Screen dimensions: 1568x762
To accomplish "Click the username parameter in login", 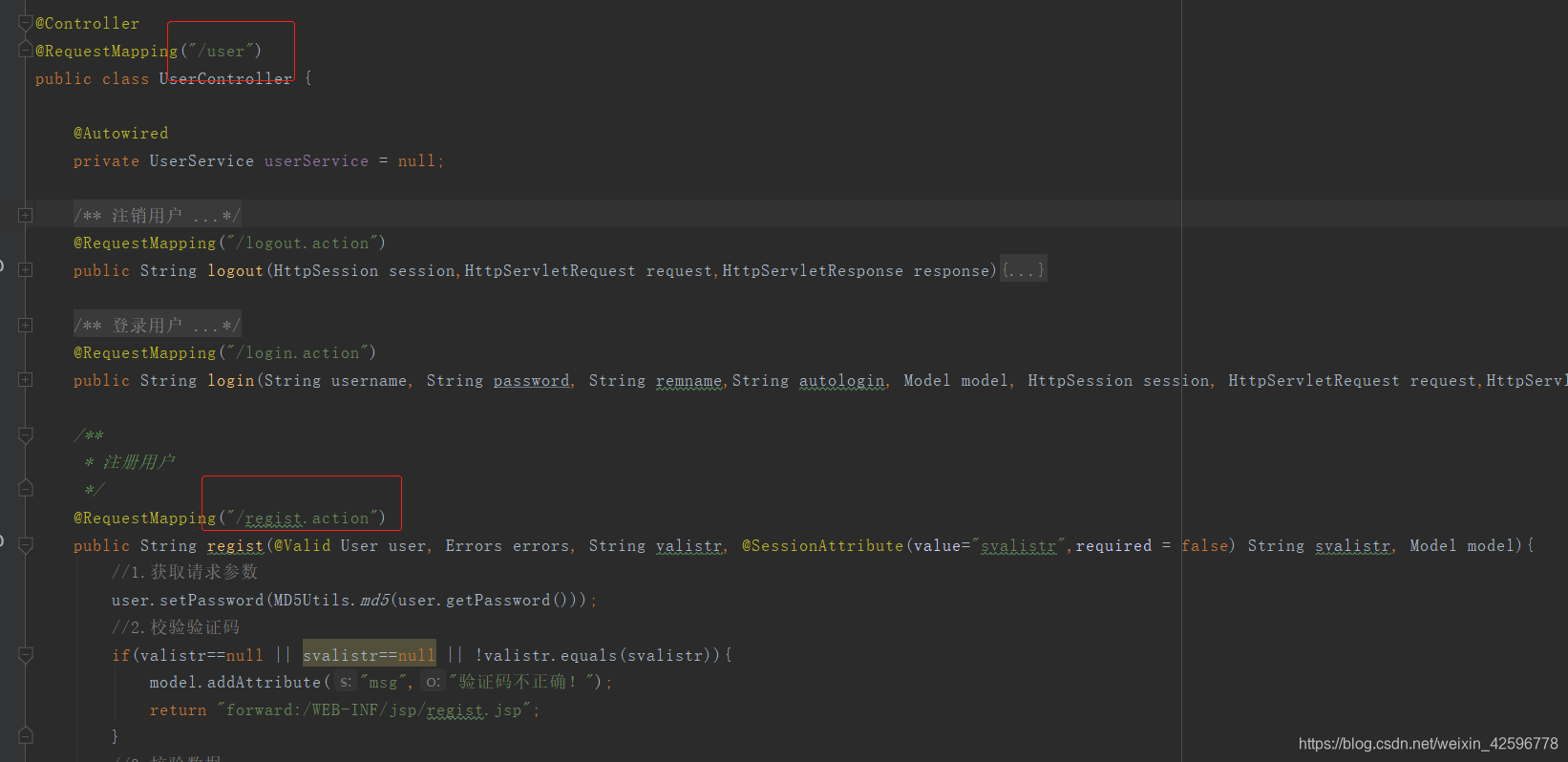I will (369, 380).
